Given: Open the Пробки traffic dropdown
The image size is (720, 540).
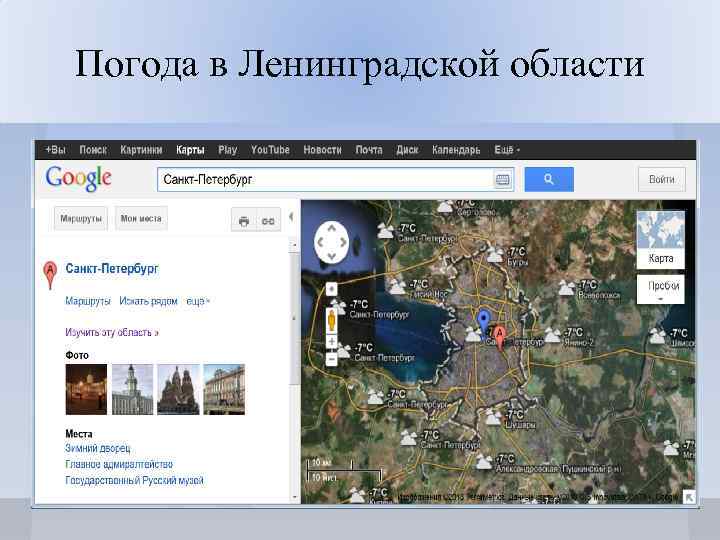Looking at the screenshot, I should [660, 290].
